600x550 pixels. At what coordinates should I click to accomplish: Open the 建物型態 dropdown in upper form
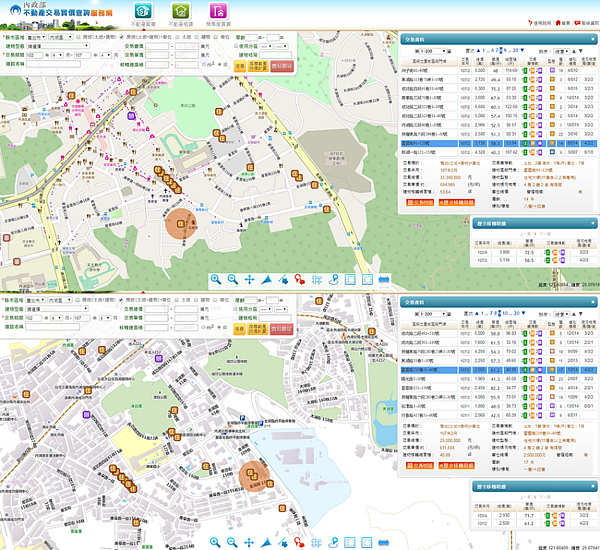(x=58, y=46)
